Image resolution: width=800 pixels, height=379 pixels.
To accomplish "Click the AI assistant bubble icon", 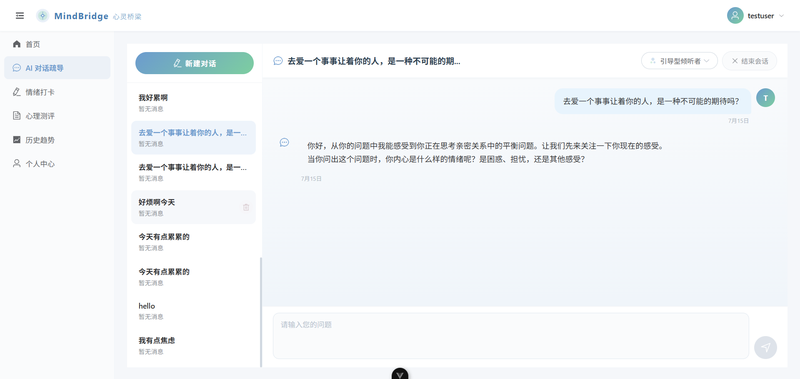I will [x=284, y=142].
